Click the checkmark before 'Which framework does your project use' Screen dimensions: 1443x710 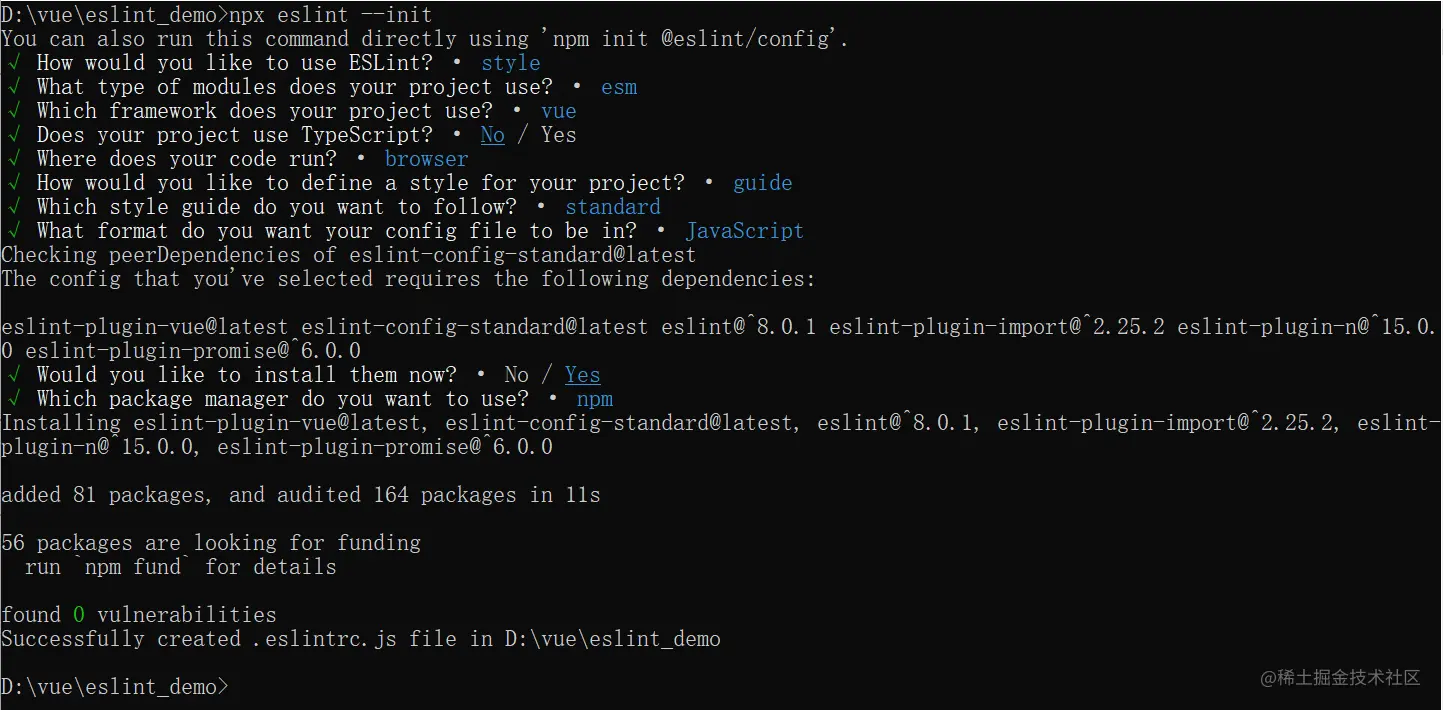(x=13, y=111)
